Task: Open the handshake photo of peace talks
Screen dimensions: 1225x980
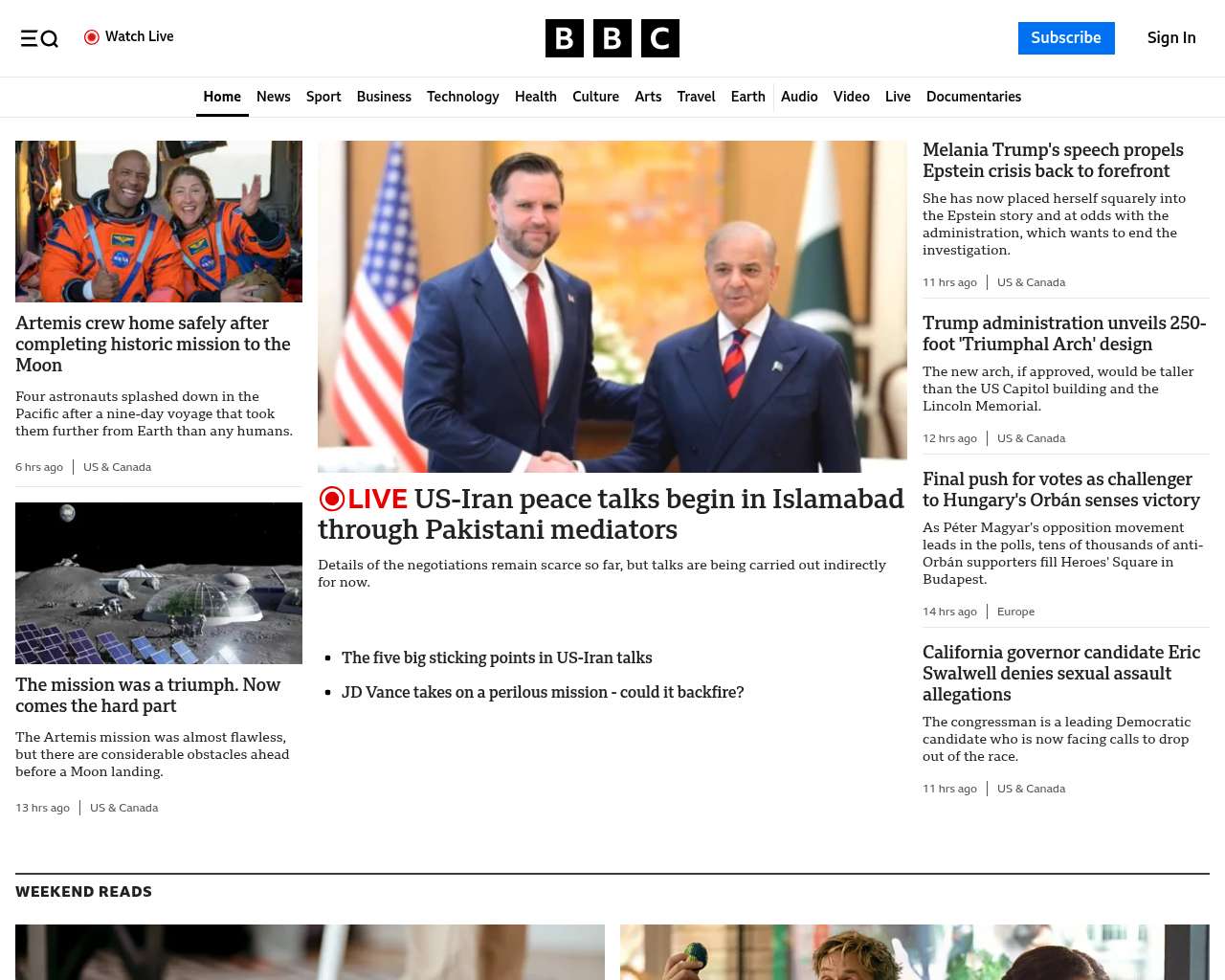Action: click(x=612, y=306)
